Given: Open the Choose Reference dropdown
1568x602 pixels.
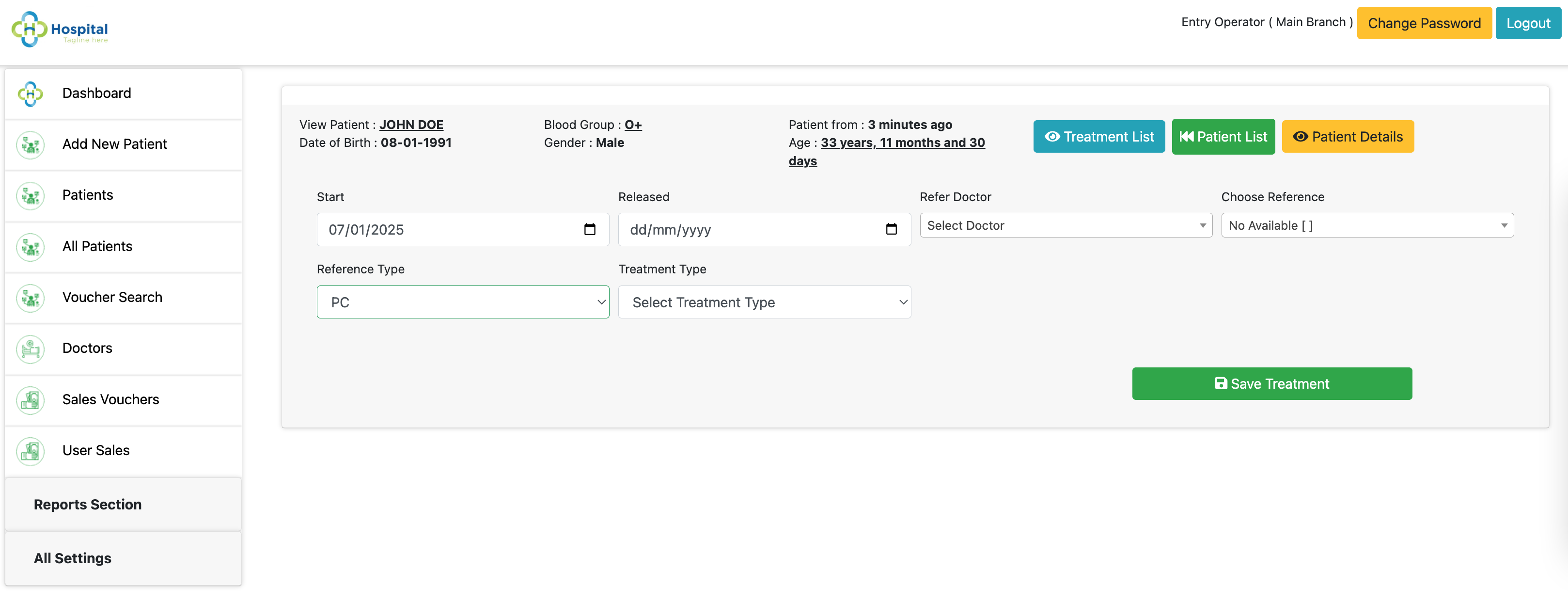Looking at the screenshot, I should click(x=1367, y=225).
